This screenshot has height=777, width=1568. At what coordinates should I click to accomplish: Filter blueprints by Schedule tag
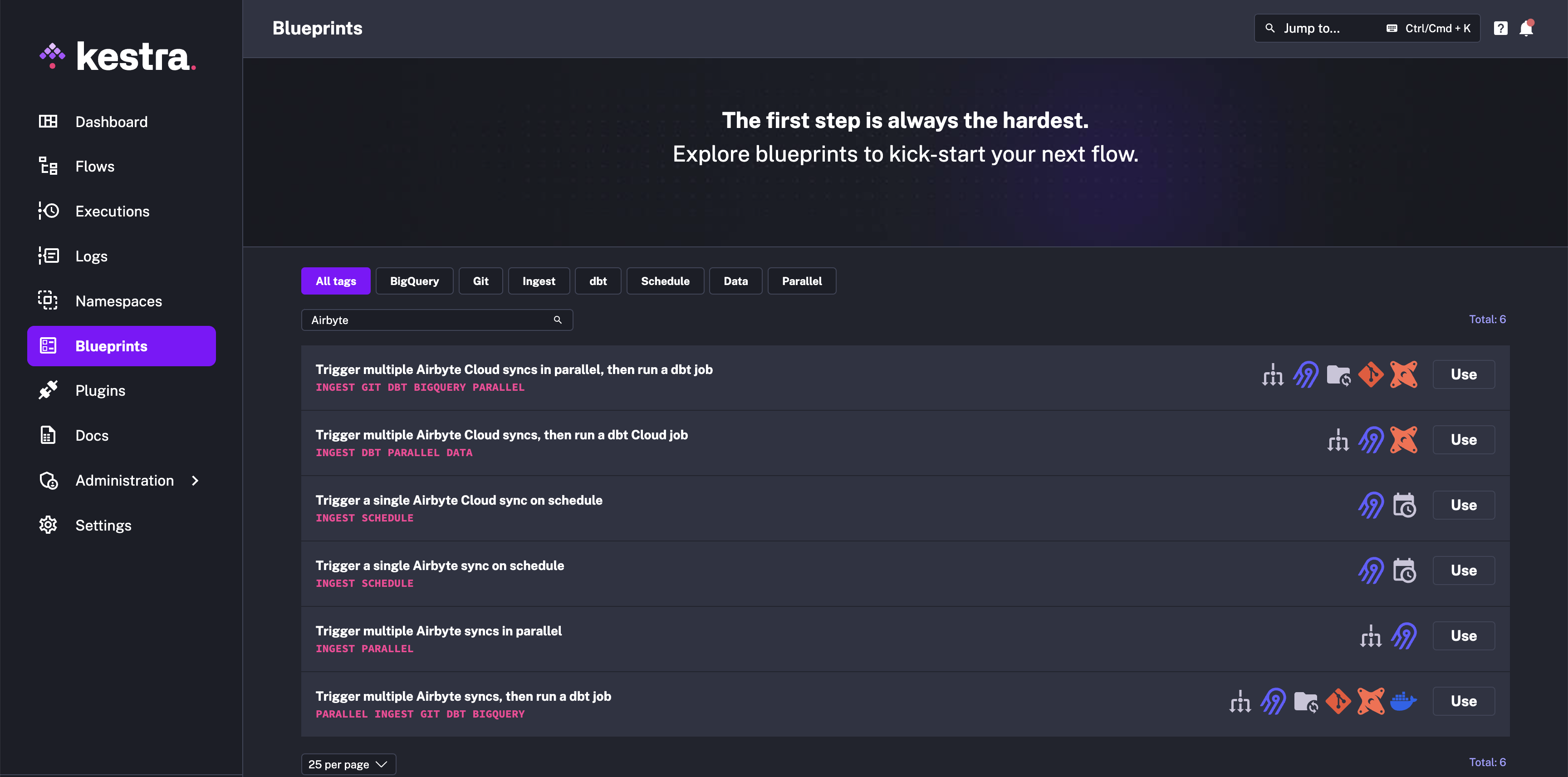click(x=665, y=281)
